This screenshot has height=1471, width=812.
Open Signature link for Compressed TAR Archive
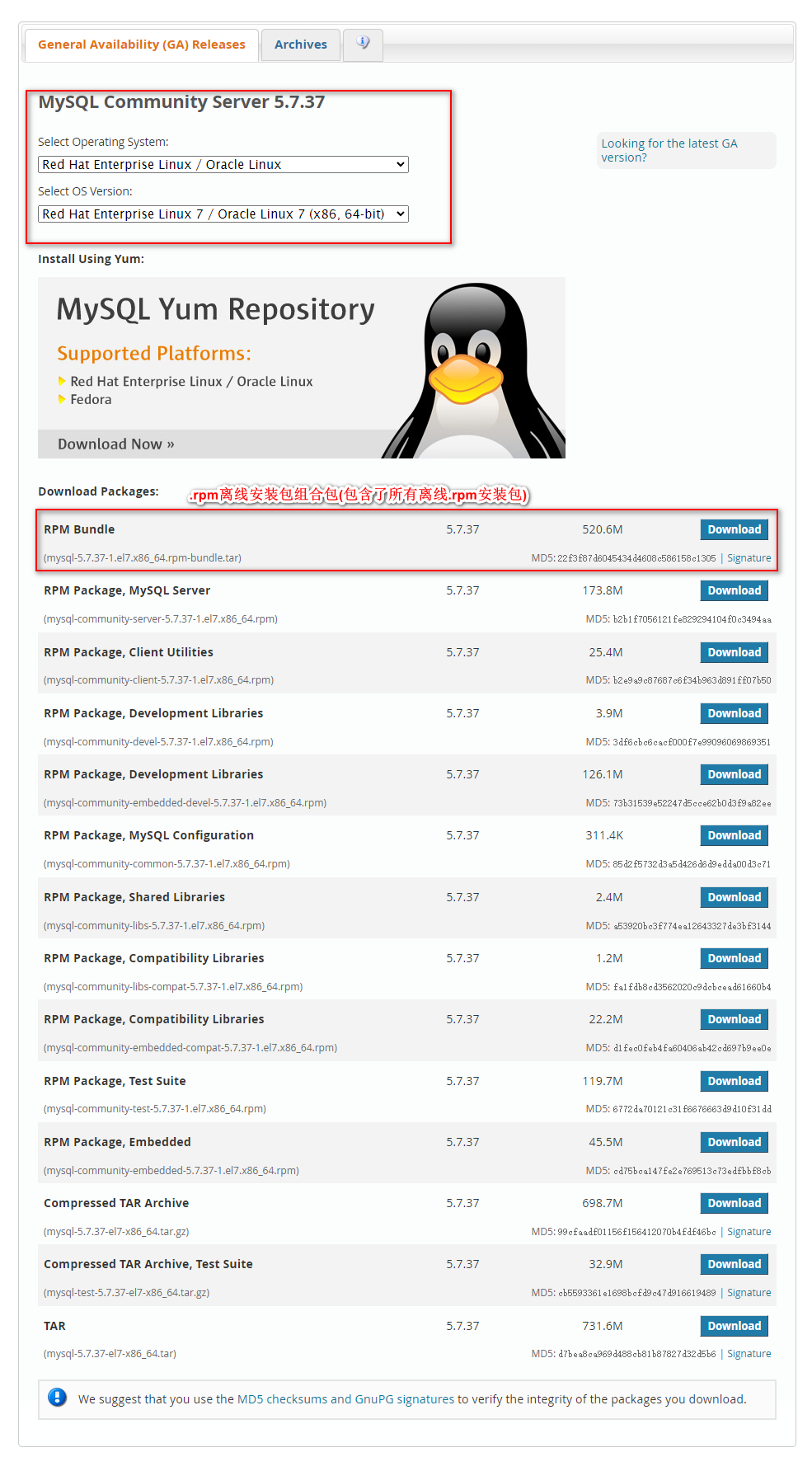[x=749, y=1232]
